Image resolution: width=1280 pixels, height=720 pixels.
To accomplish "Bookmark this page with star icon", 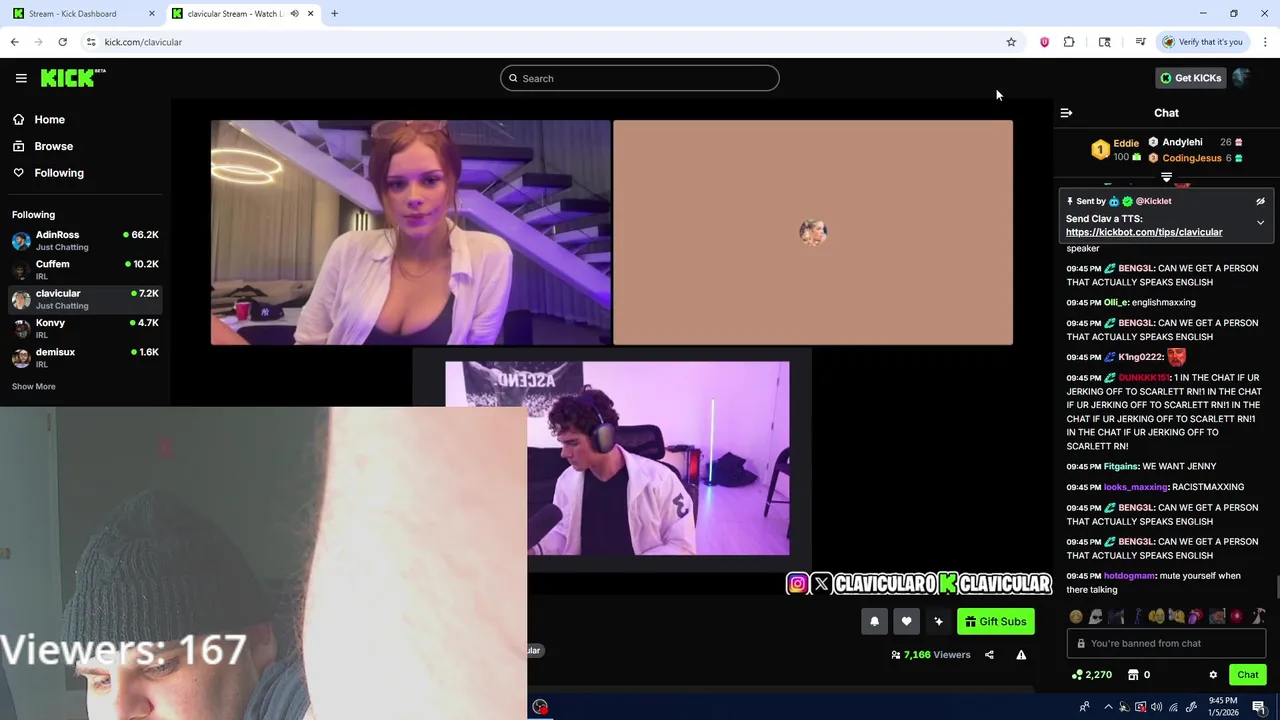I will [1011, 42].
